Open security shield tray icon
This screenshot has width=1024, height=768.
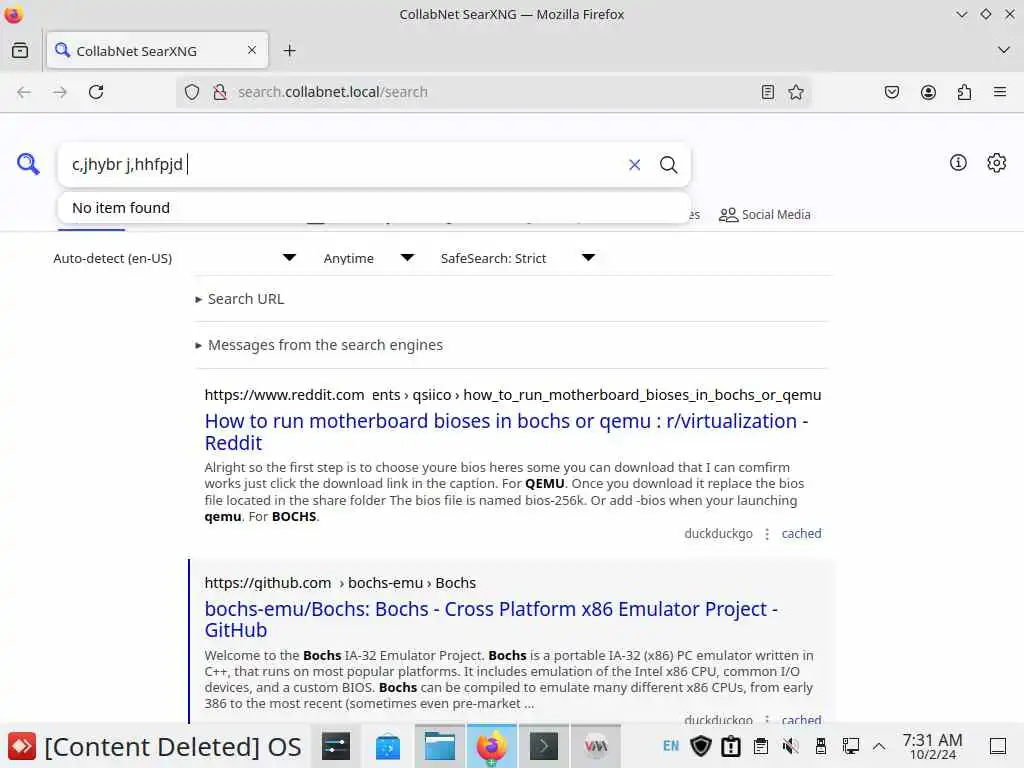point(701,746)
